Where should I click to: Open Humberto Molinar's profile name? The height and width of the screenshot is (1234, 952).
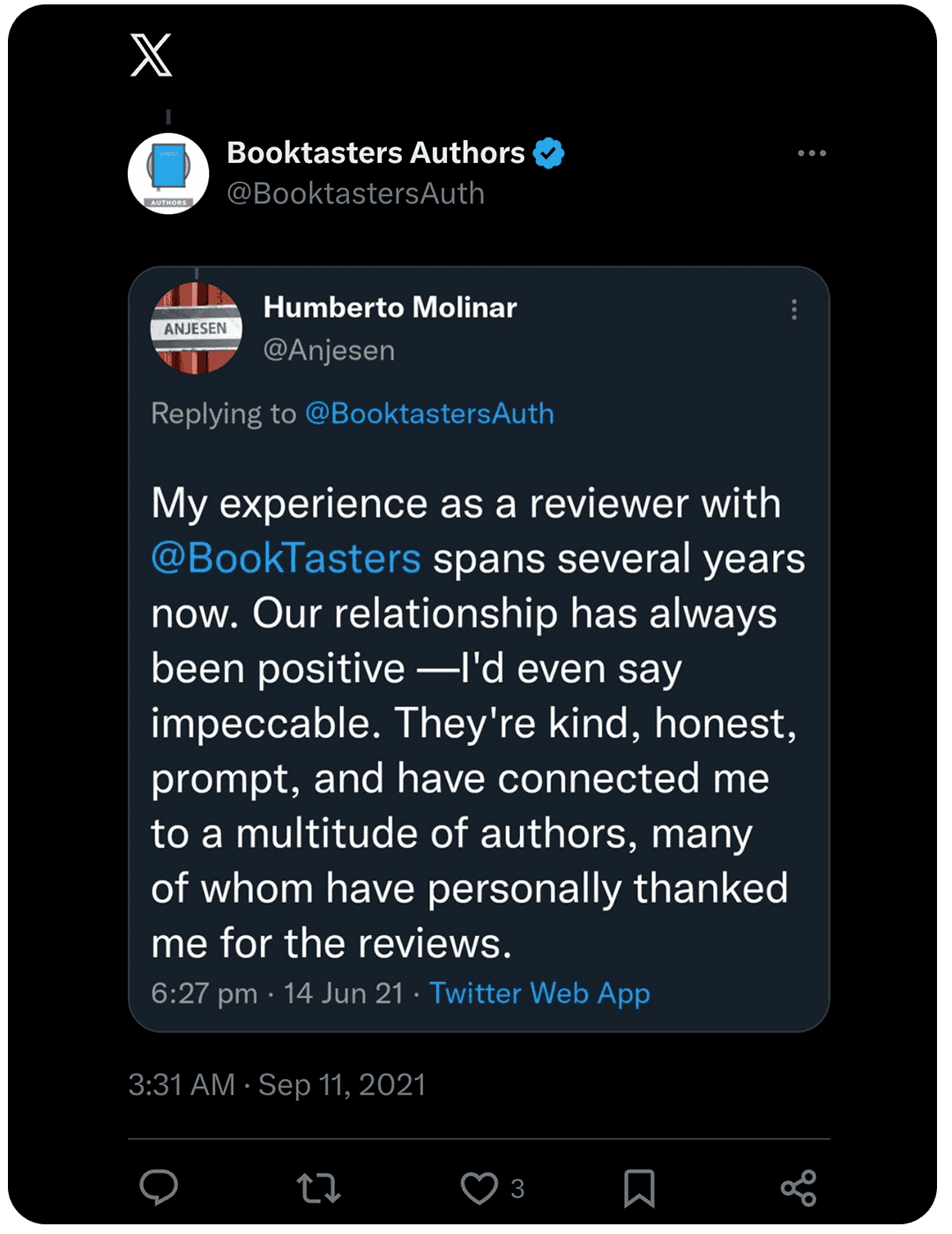390,308
